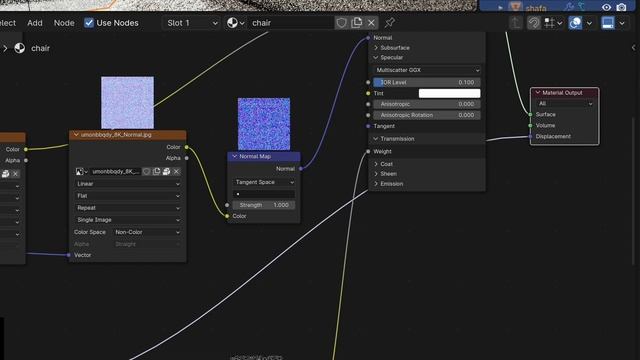Open the snapping options dropdown arrow

click(x=560, y=23)
